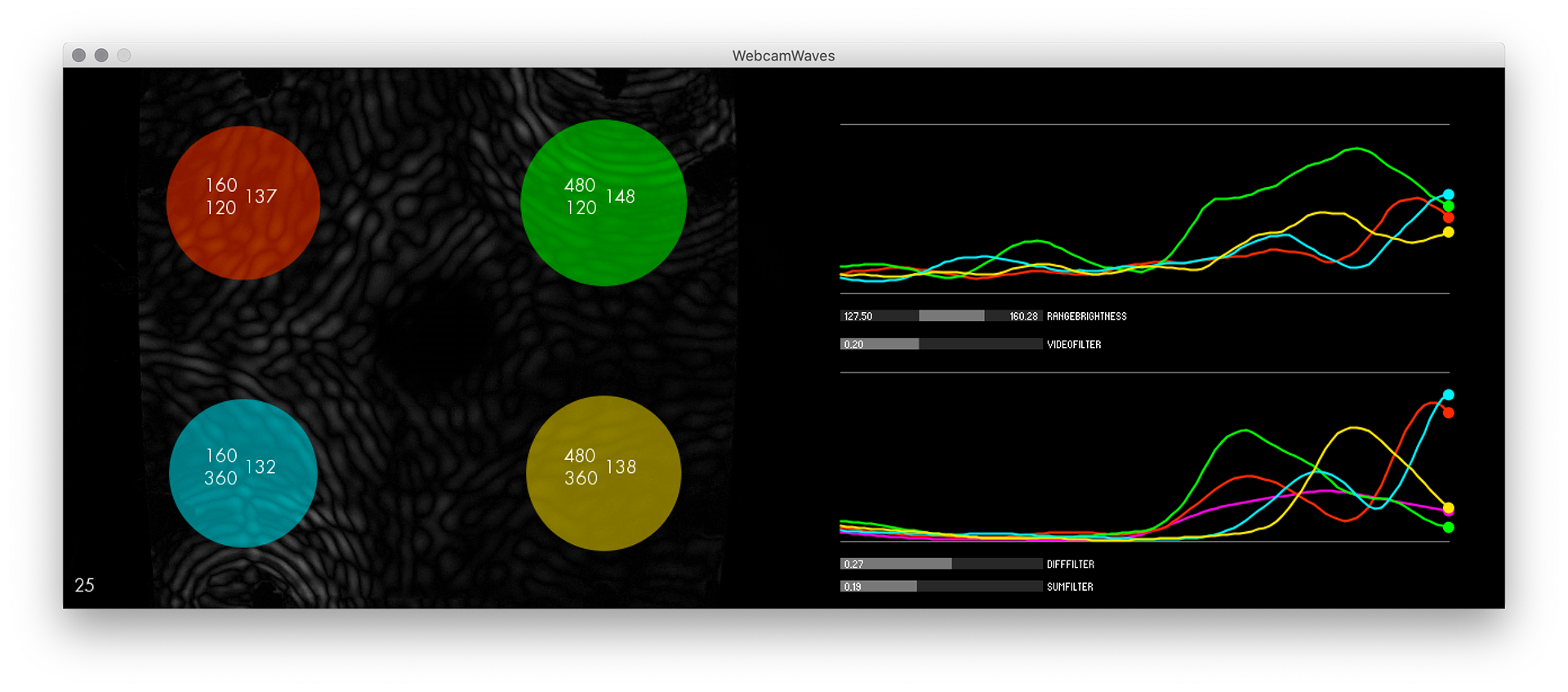This screenshot has width=1568, height=692.
Task: Click the frame rate value 25
Action: point(85,585)
